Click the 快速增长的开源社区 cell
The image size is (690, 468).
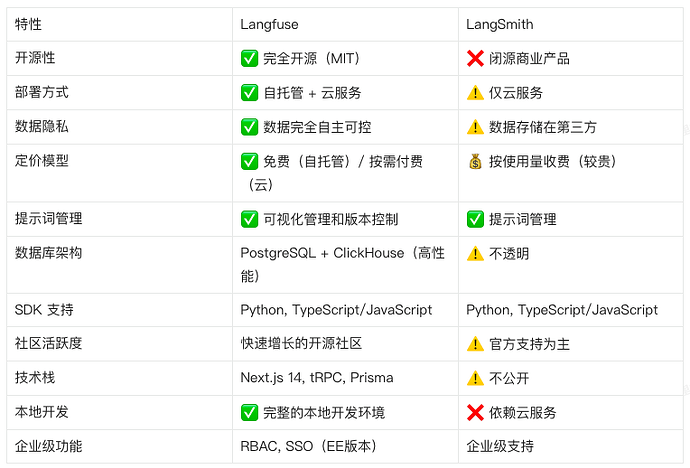point(301,344)
